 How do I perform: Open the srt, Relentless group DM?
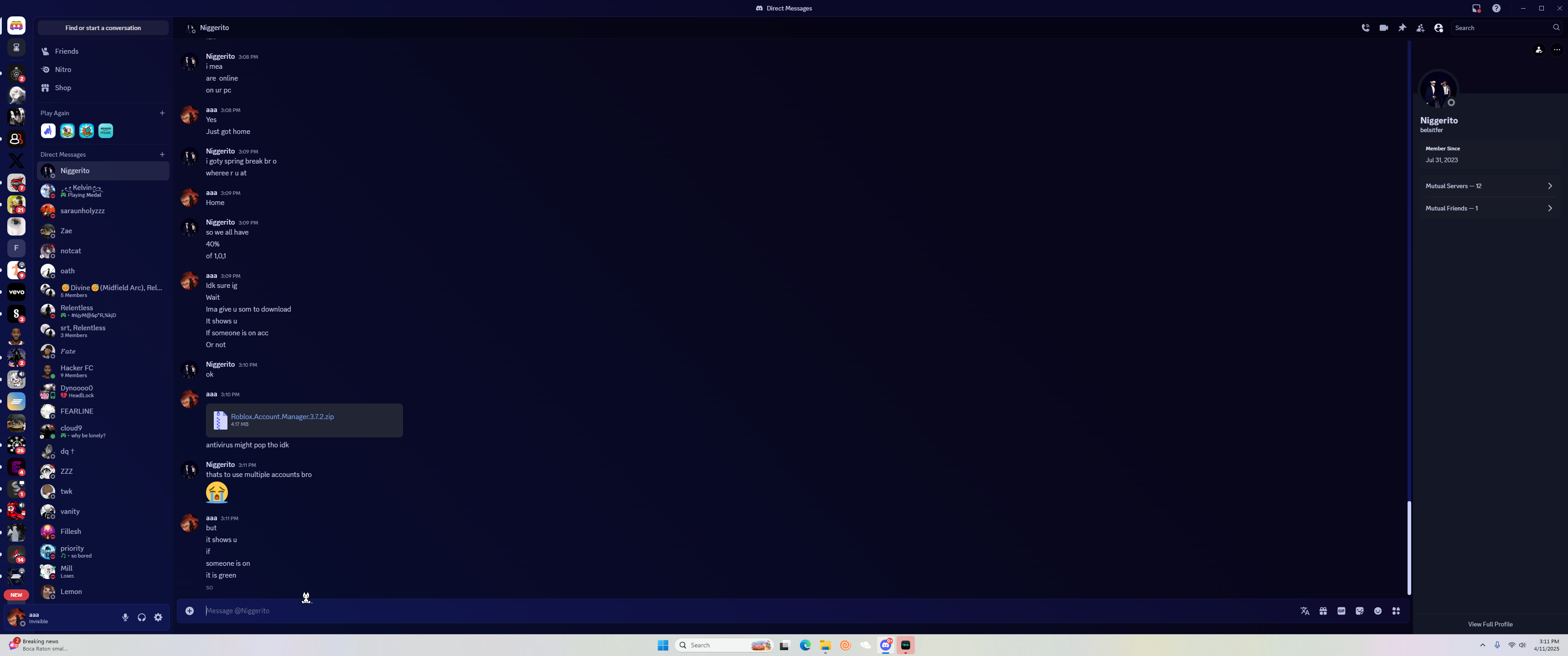(x=103, y=331)
